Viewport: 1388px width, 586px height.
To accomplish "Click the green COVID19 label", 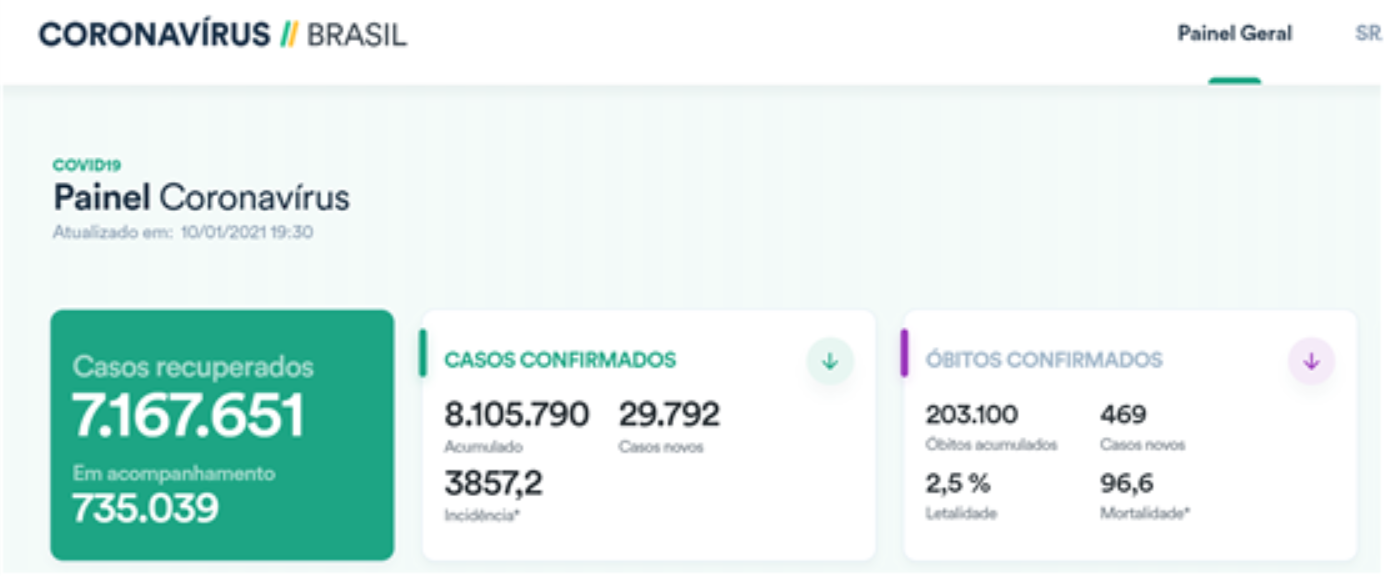I will pyautogui.click(x=87, y=165).
